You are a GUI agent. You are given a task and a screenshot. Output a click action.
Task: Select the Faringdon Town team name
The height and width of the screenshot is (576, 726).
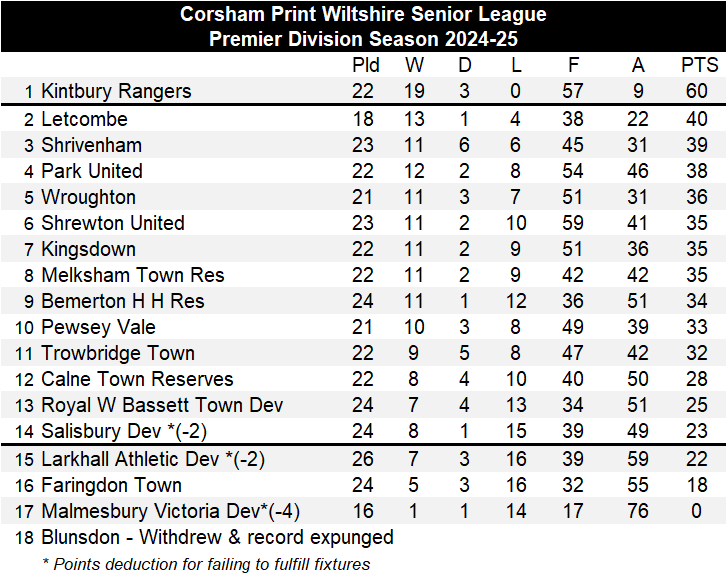click(x=111, y=485)
